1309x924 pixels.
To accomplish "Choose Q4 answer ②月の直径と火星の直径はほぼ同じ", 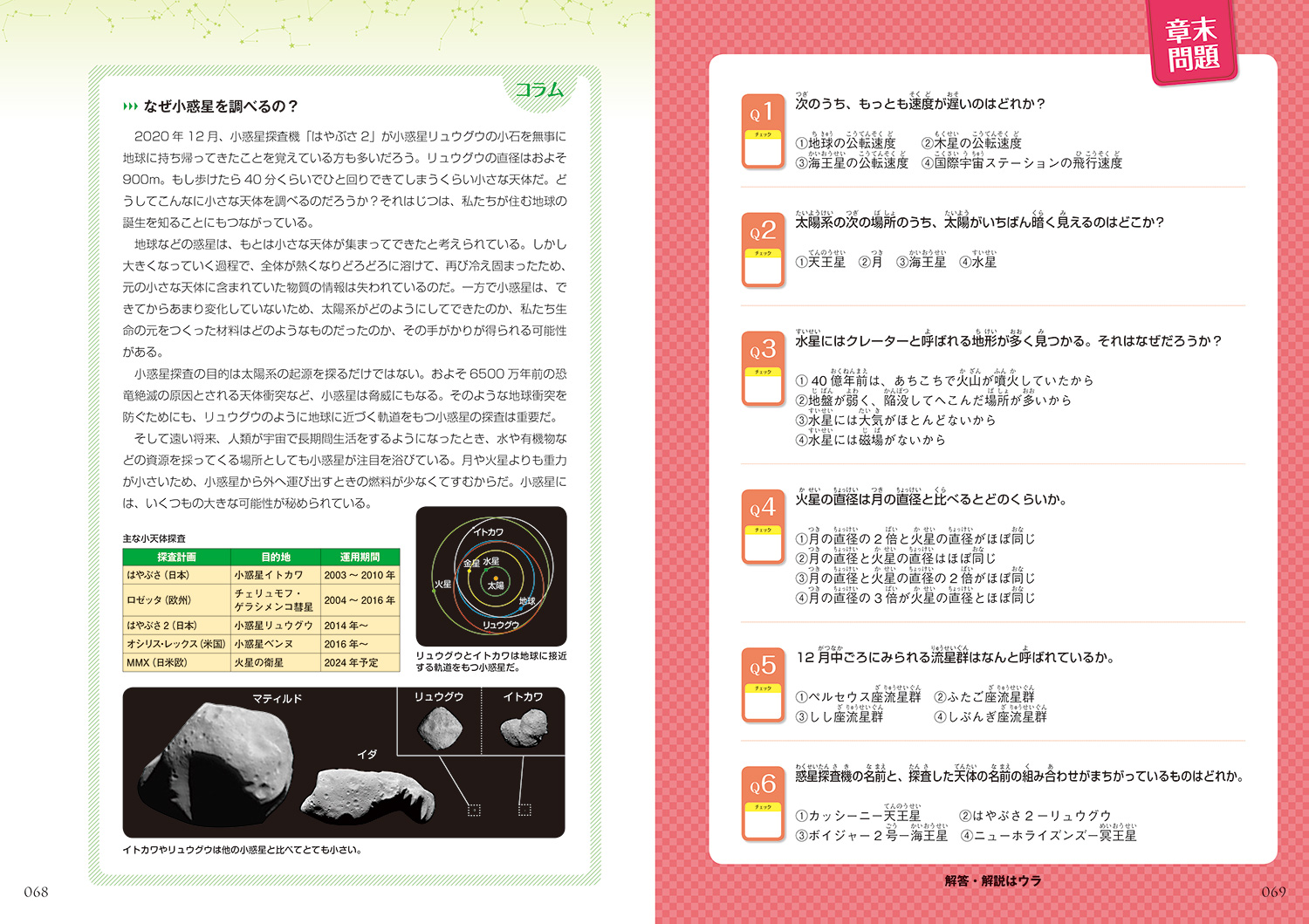I will pos(895,558).
